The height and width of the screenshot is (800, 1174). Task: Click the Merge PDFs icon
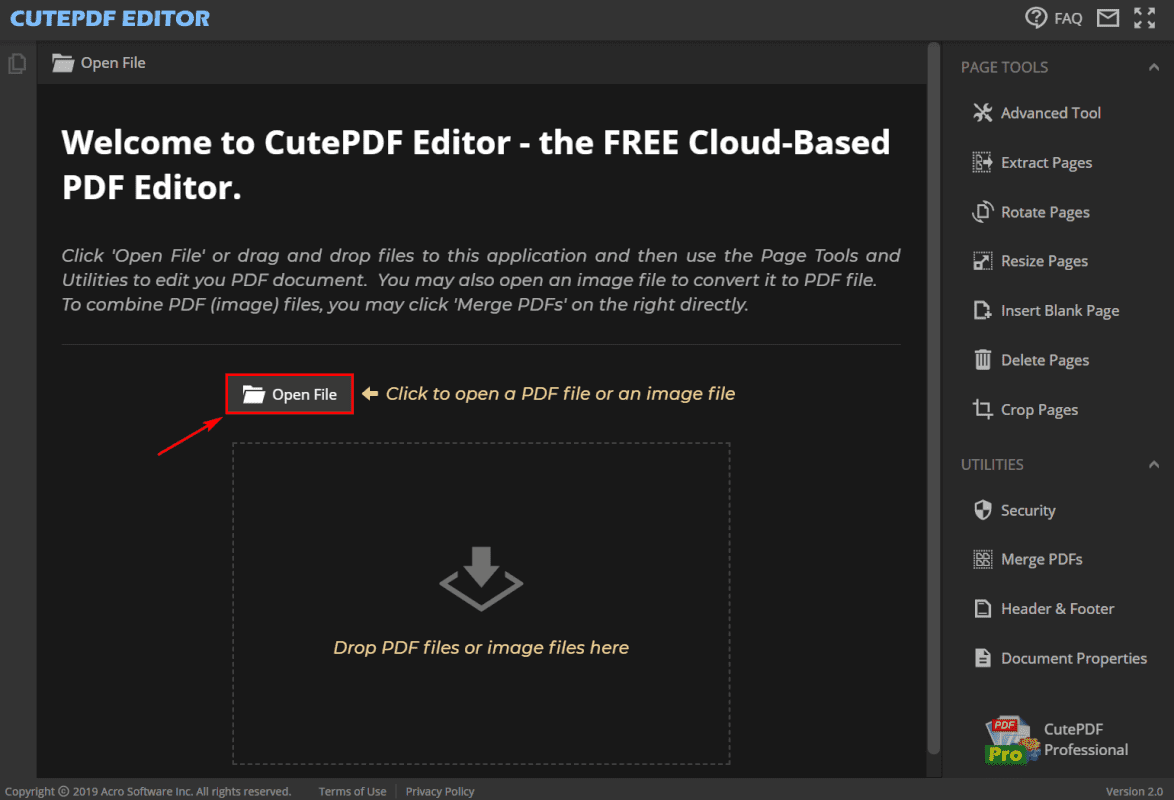pos(982,559)
